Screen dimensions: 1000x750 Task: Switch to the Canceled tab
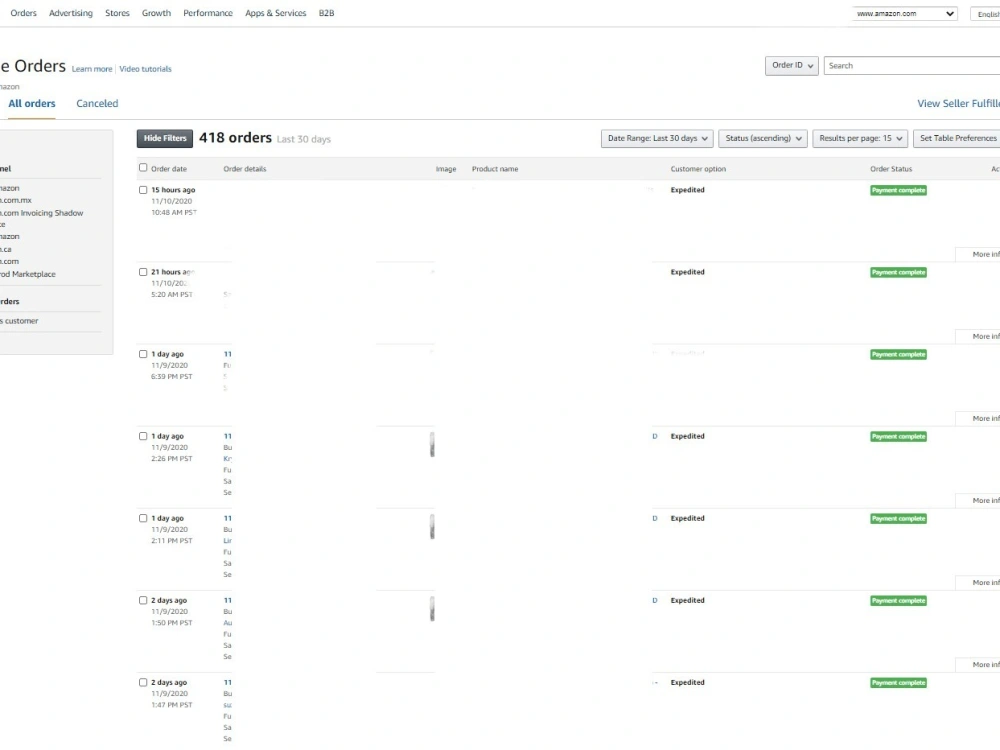(97, 103)
